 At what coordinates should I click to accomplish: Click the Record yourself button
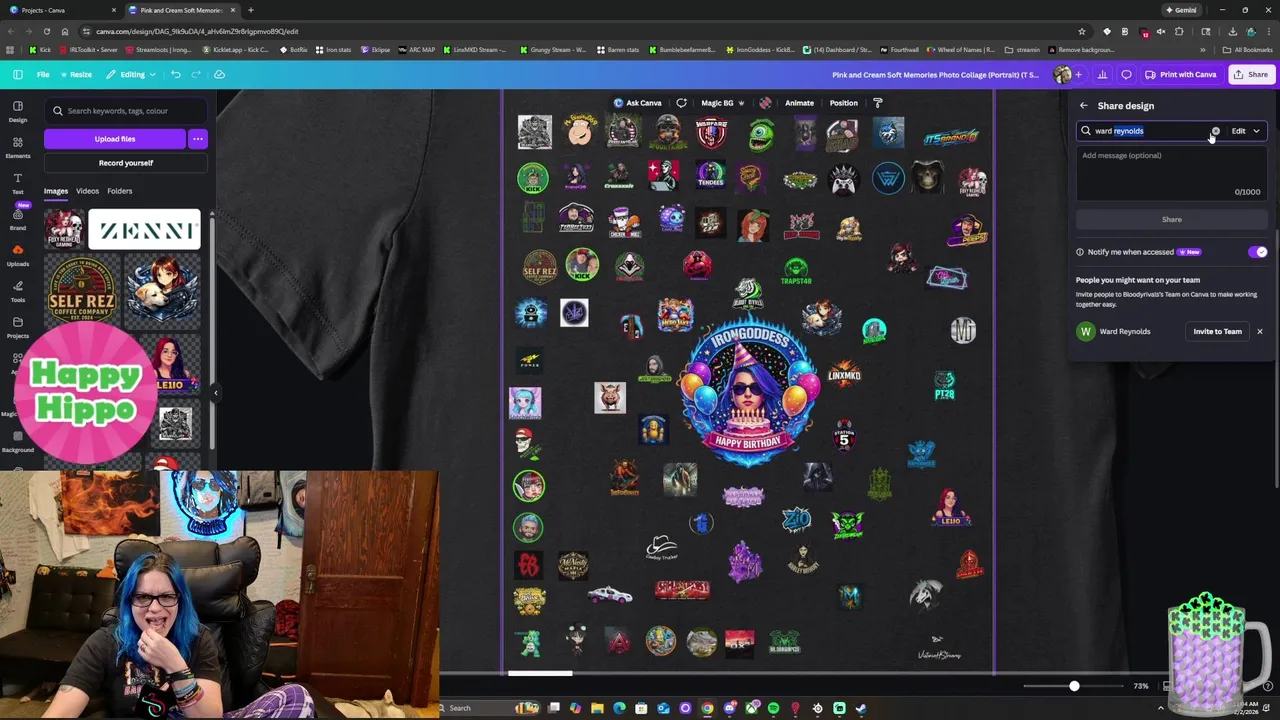[x=126, y=163]
